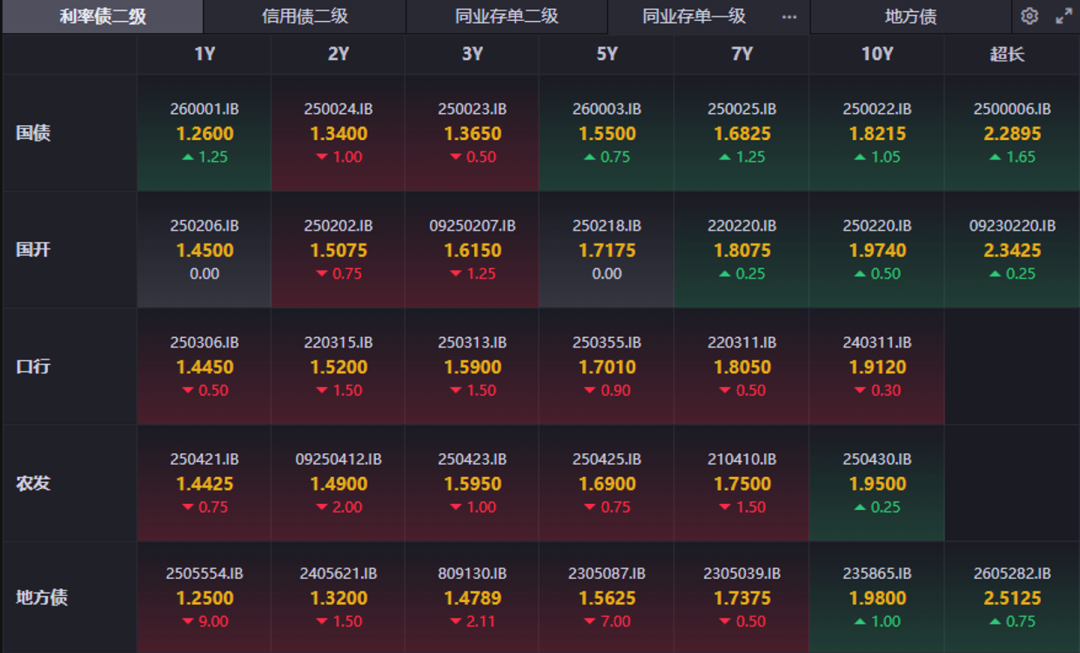
Task: Open bond 2500006.IB cell
Action: pos(1012,133)
